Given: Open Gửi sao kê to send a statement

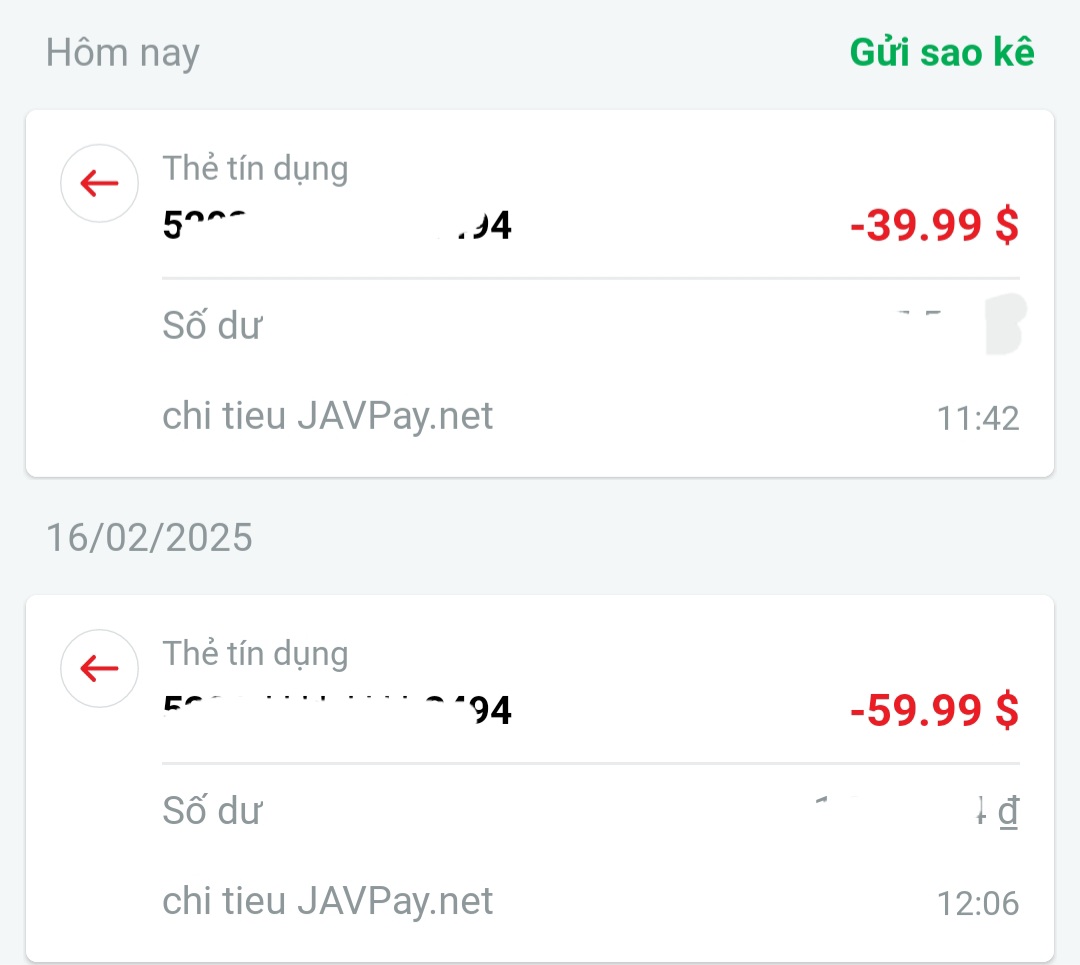Looking at the screenshot, I should [x=940, y=53].
